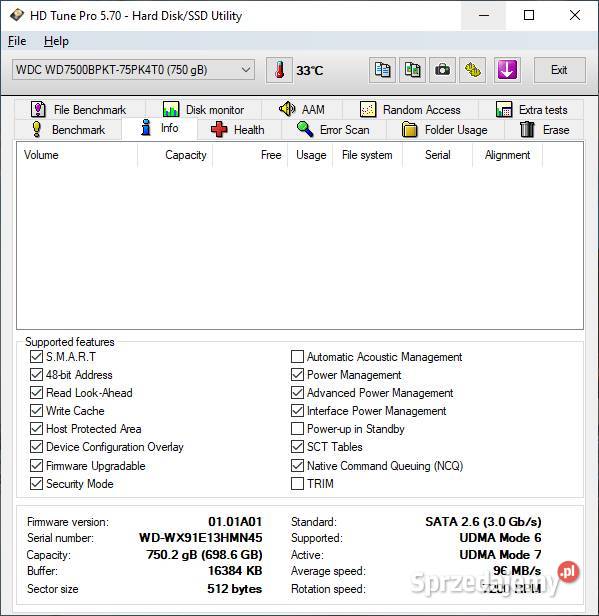Toggle Advanced Power Management checkbox
The image size is (599, 616).
(x=297, y=392)
